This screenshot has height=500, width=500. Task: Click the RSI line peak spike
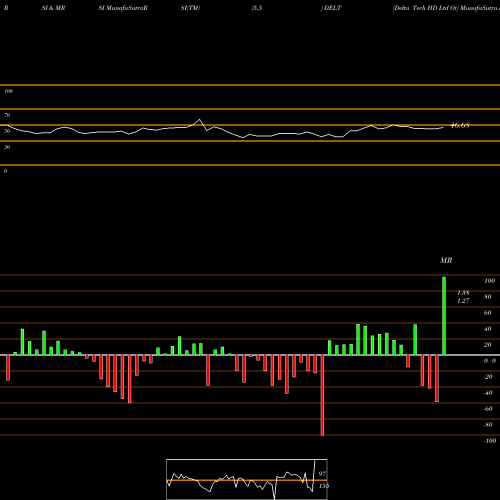pos(199,119)
